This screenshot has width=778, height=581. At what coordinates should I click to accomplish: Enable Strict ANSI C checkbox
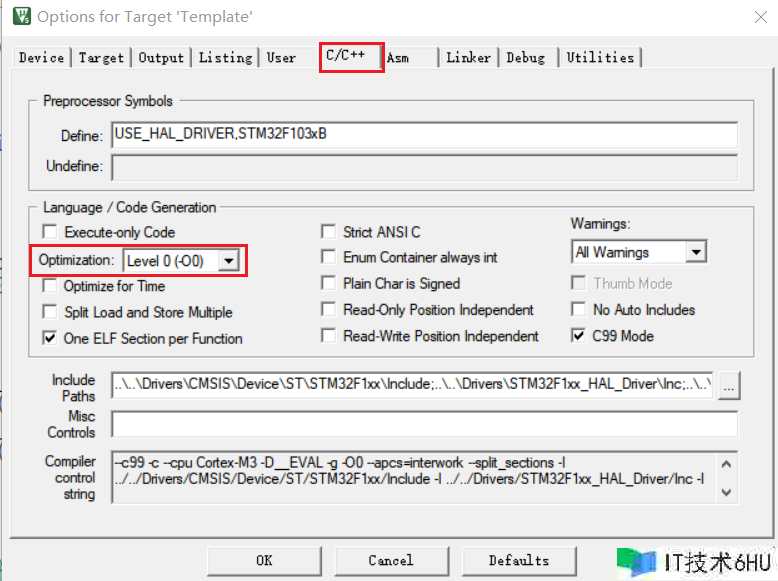pos(329,232)
